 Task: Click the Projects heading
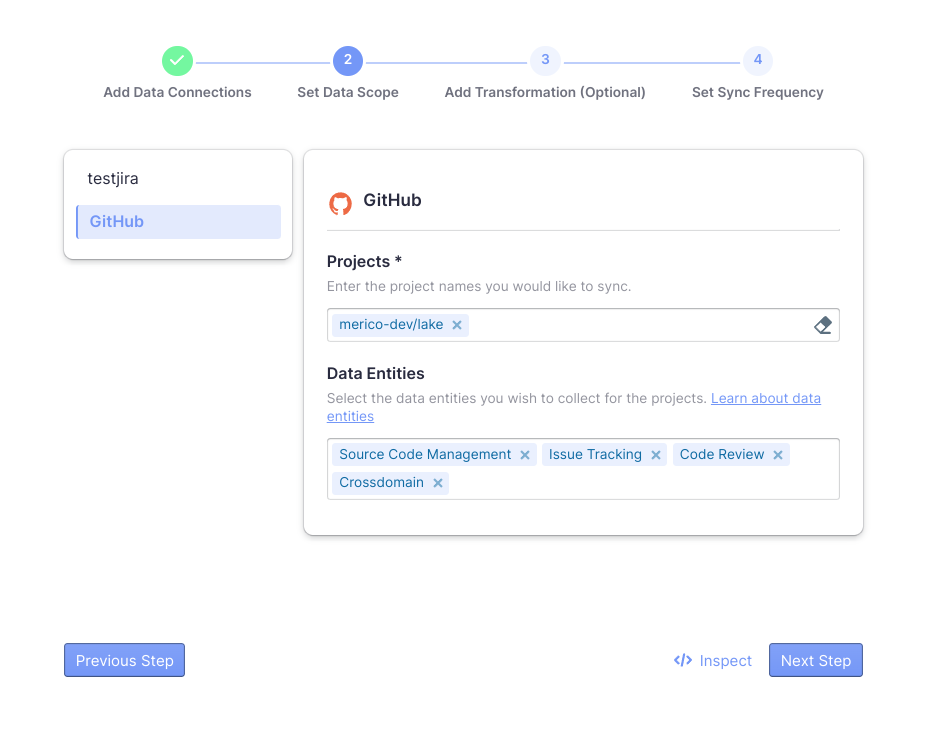(x=364, y=262)
